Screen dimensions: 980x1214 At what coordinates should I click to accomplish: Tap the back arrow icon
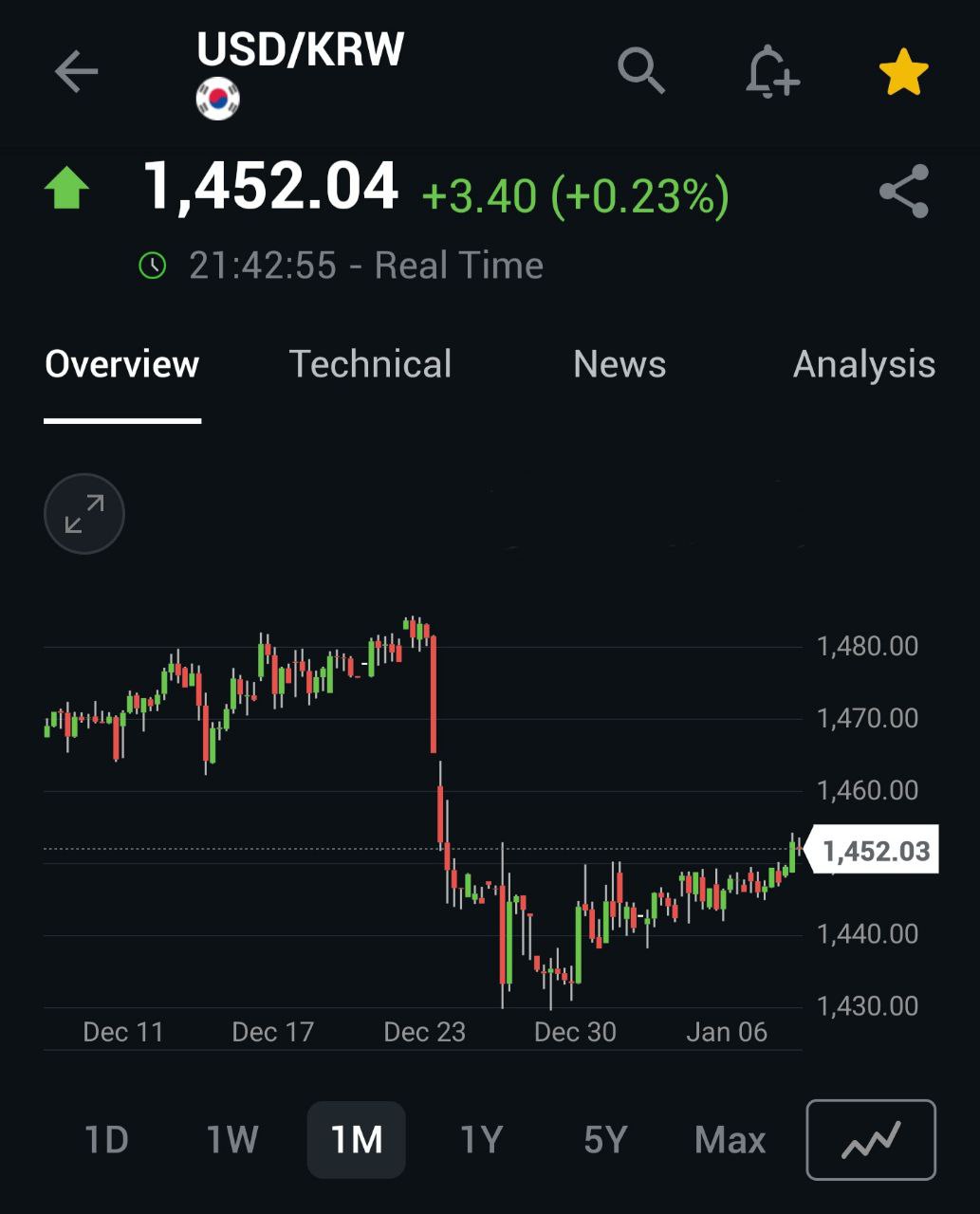(x=76, y=72)
